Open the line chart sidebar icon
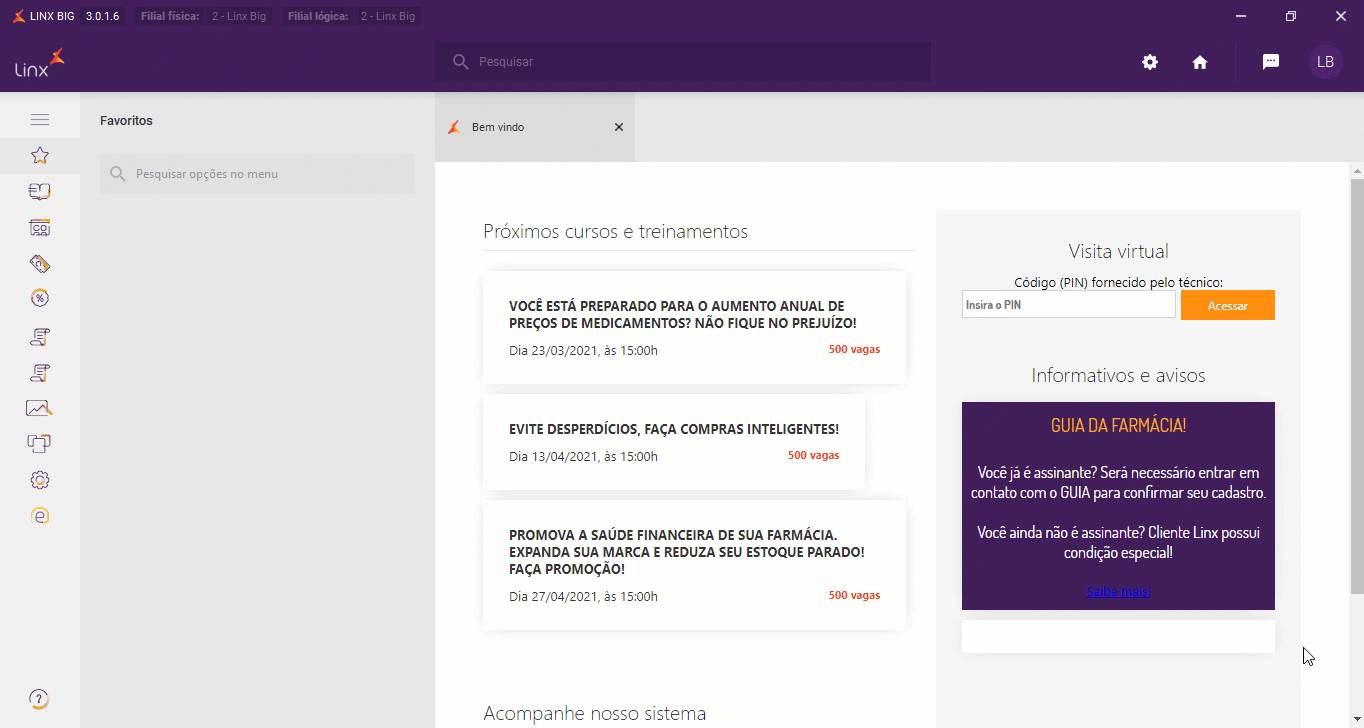This screenshot has width=1364, height=728. click(40, 408)
